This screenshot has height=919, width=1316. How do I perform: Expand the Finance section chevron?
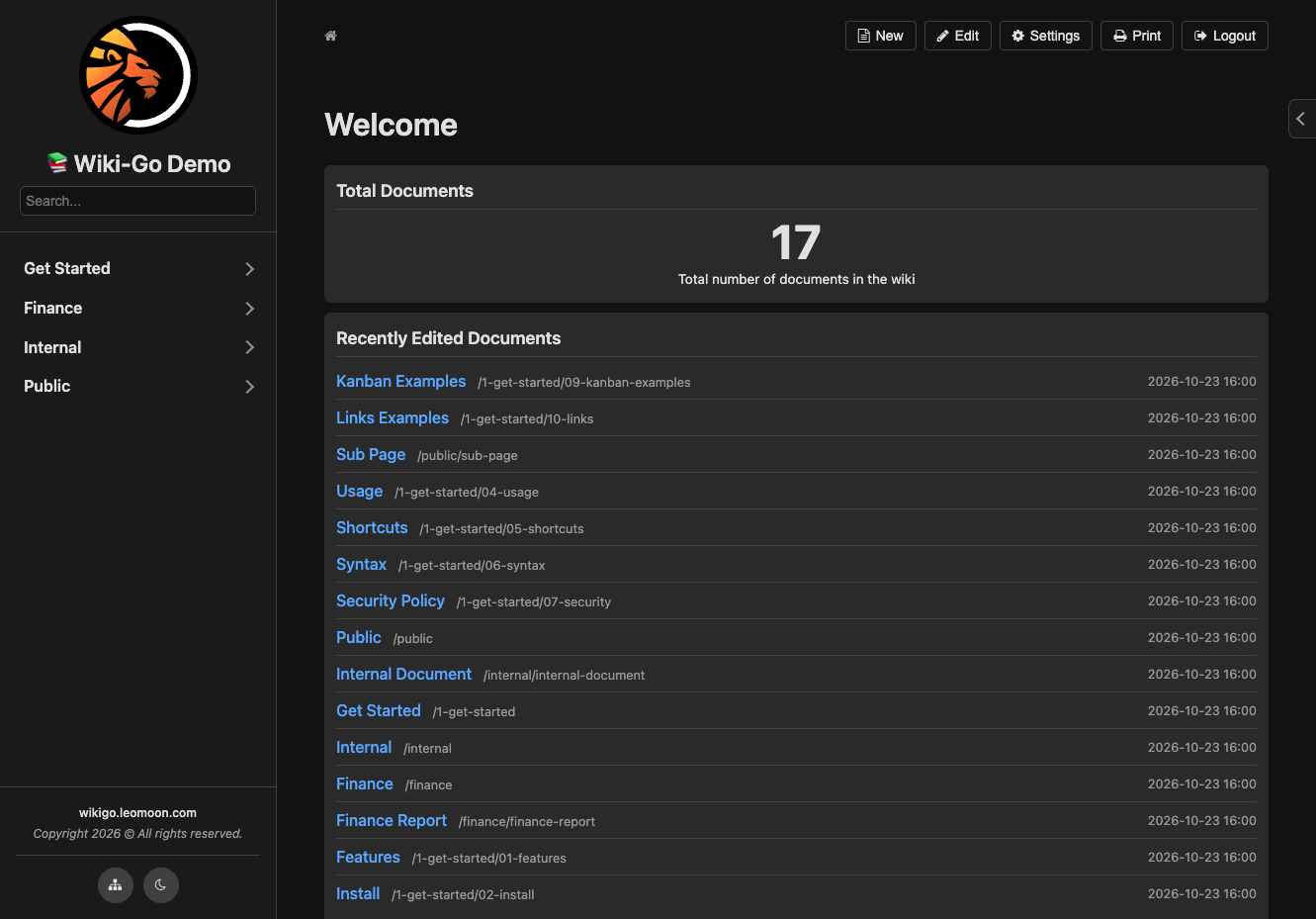250,309
